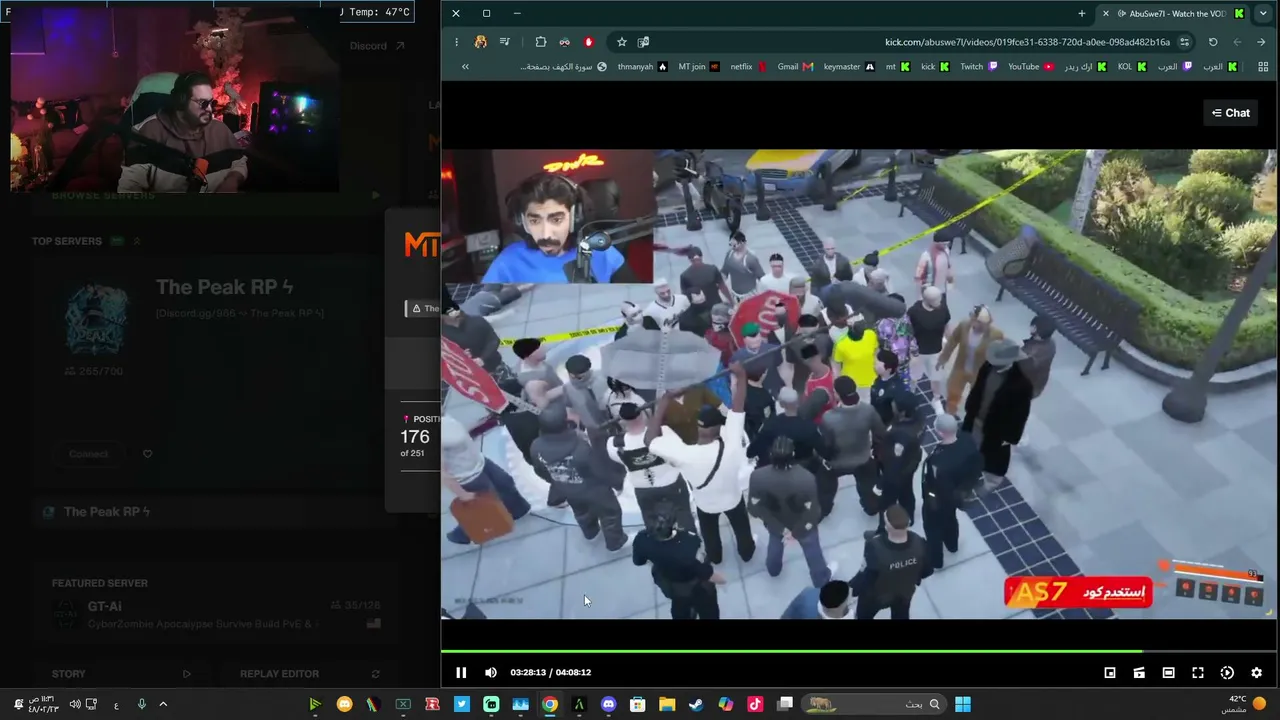Open the Windows Start menu
The width and height of the screenshot is (1280, 720).
[x=962, y=704]
